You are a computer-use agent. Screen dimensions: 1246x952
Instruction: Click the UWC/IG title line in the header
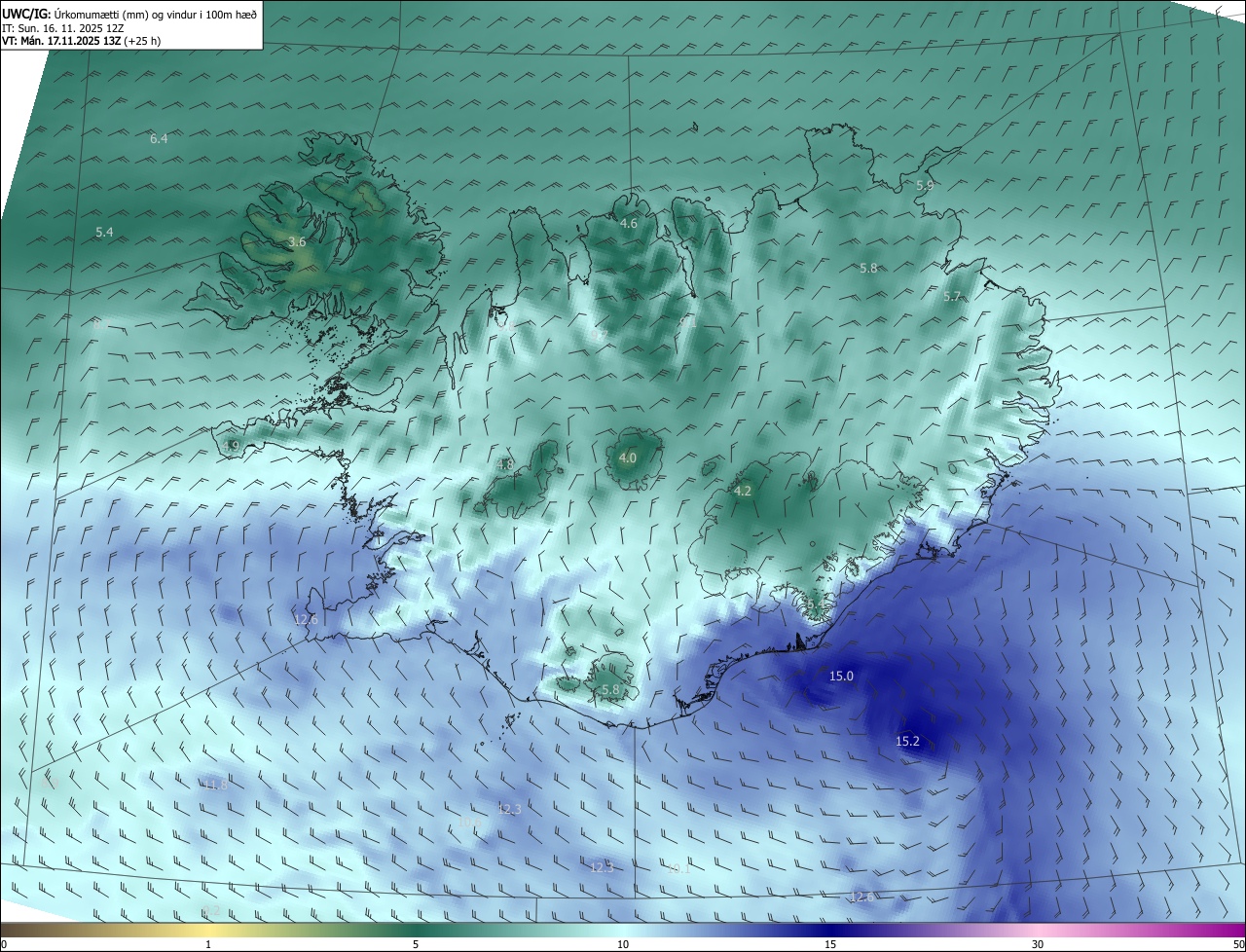coord(129,14)
